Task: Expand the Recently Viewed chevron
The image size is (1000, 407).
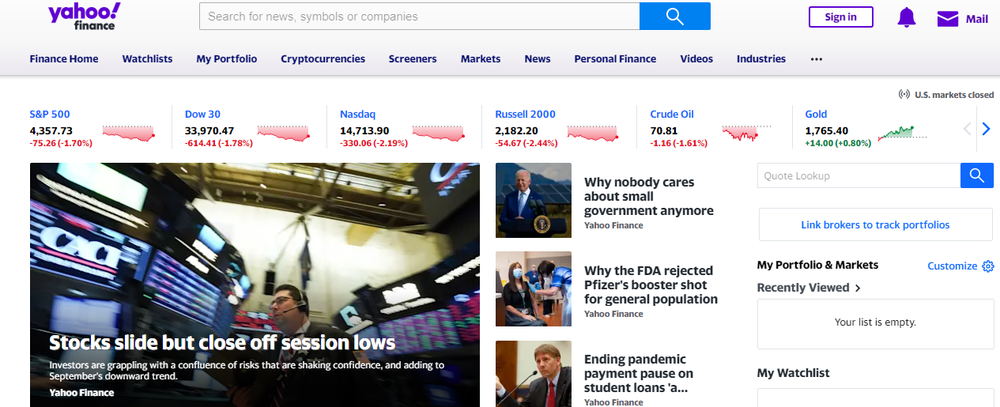Action: pyautogui.click(x=858, y=288)
